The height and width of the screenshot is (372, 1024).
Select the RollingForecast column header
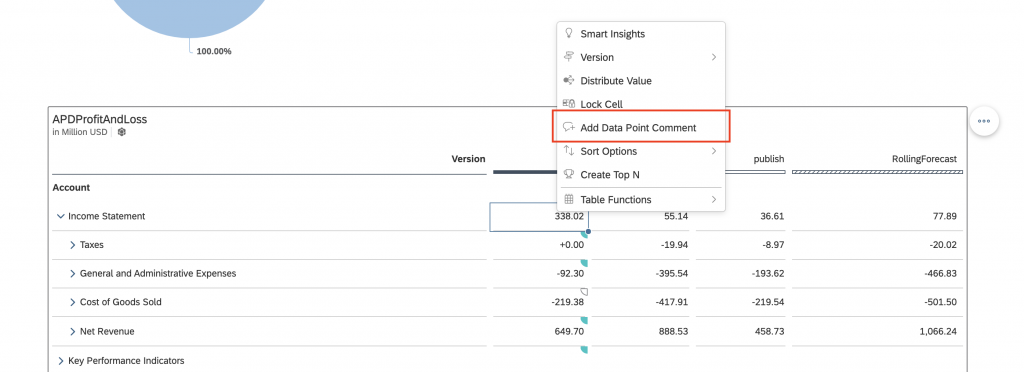coord(924,159)
